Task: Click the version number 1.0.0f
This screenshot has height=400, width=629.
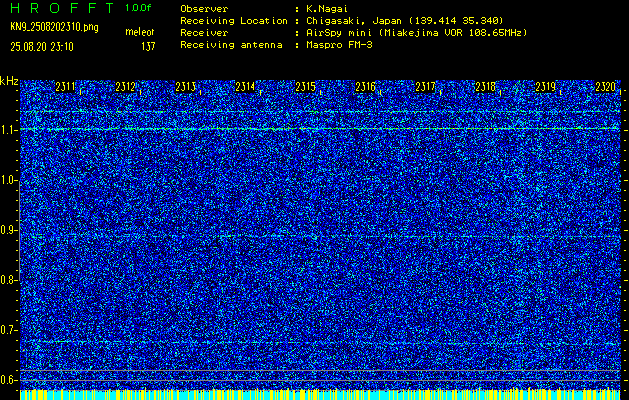Action: pyautogui.click(x=138, y=8)
